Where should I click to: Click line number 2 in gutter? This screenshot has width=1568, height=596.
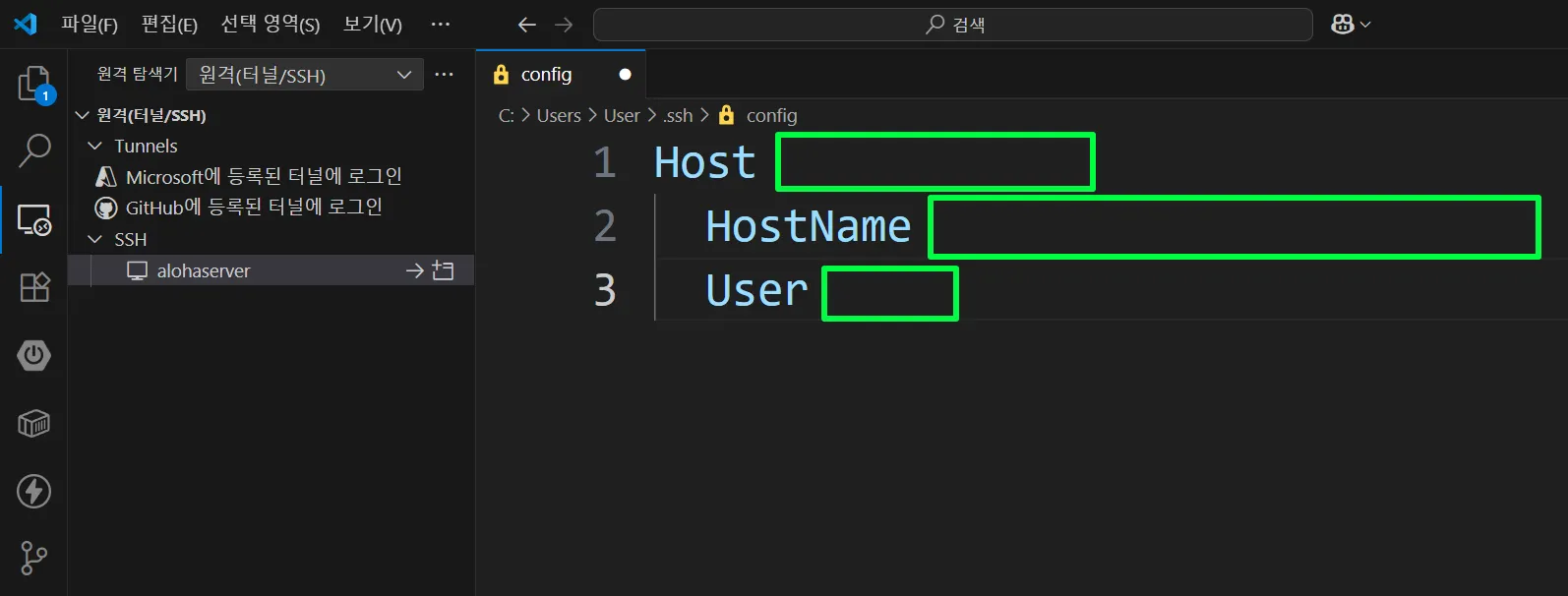coord(605,226)
